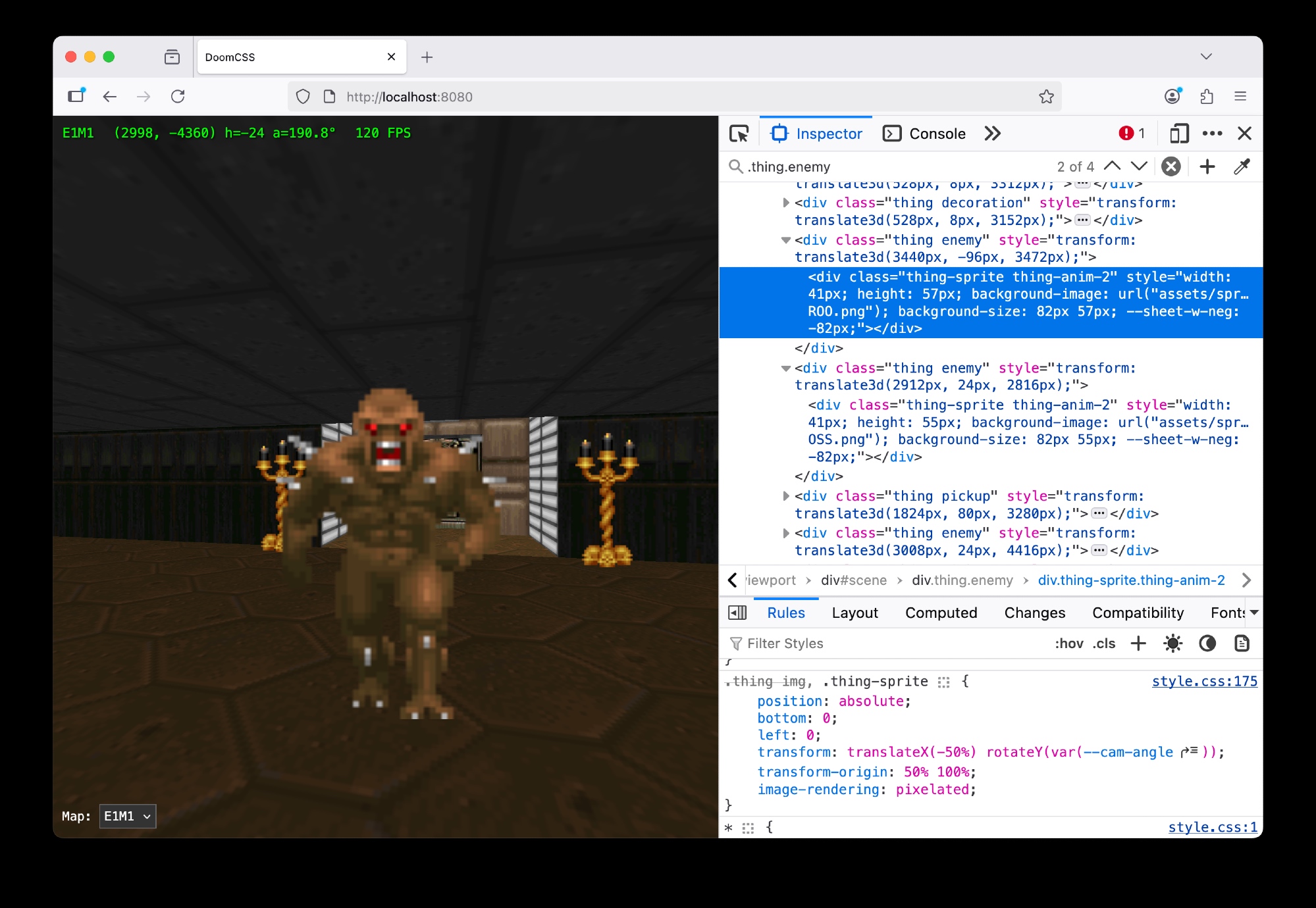Toggle light color scheme simulation

(x=1172, y=643)
